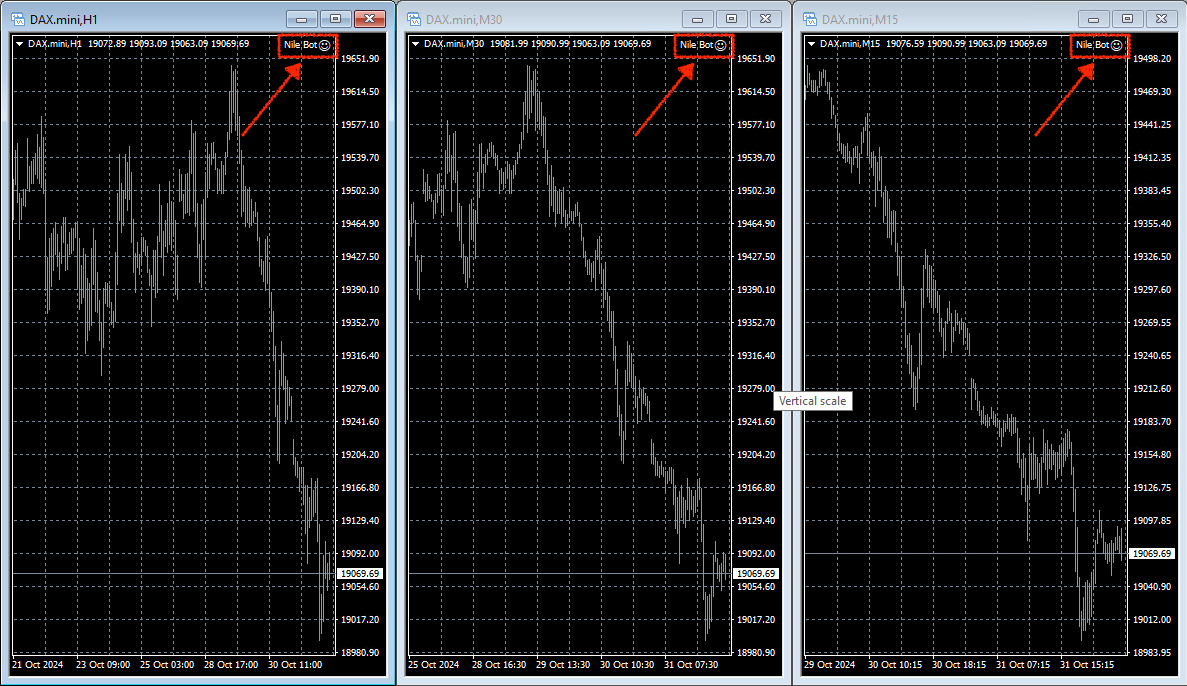
Task: Click the Vertical scale tooltip
Action: [813, 401]
